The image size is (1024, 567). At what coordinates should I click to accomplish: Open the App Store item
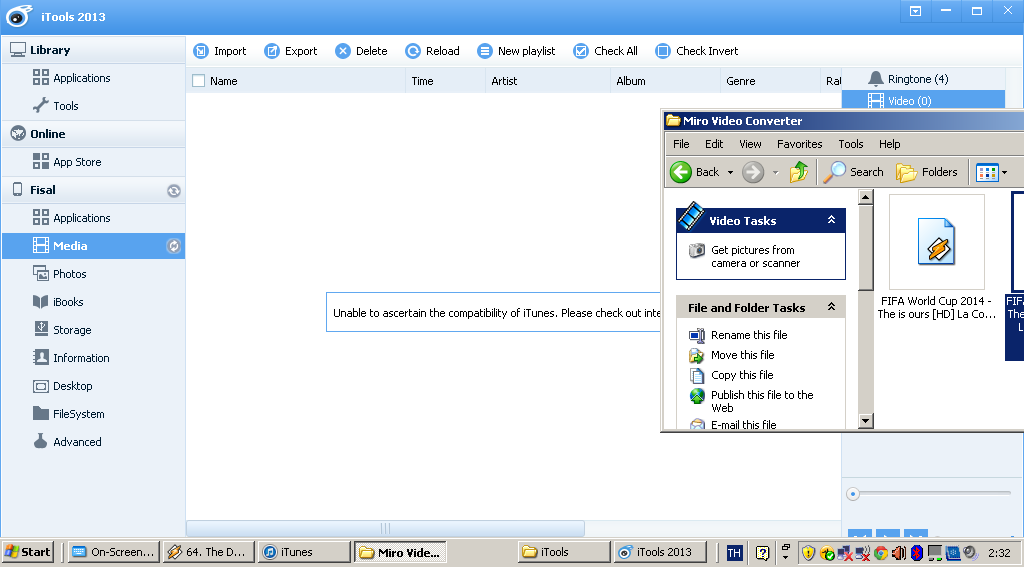[x=93, y=162]
